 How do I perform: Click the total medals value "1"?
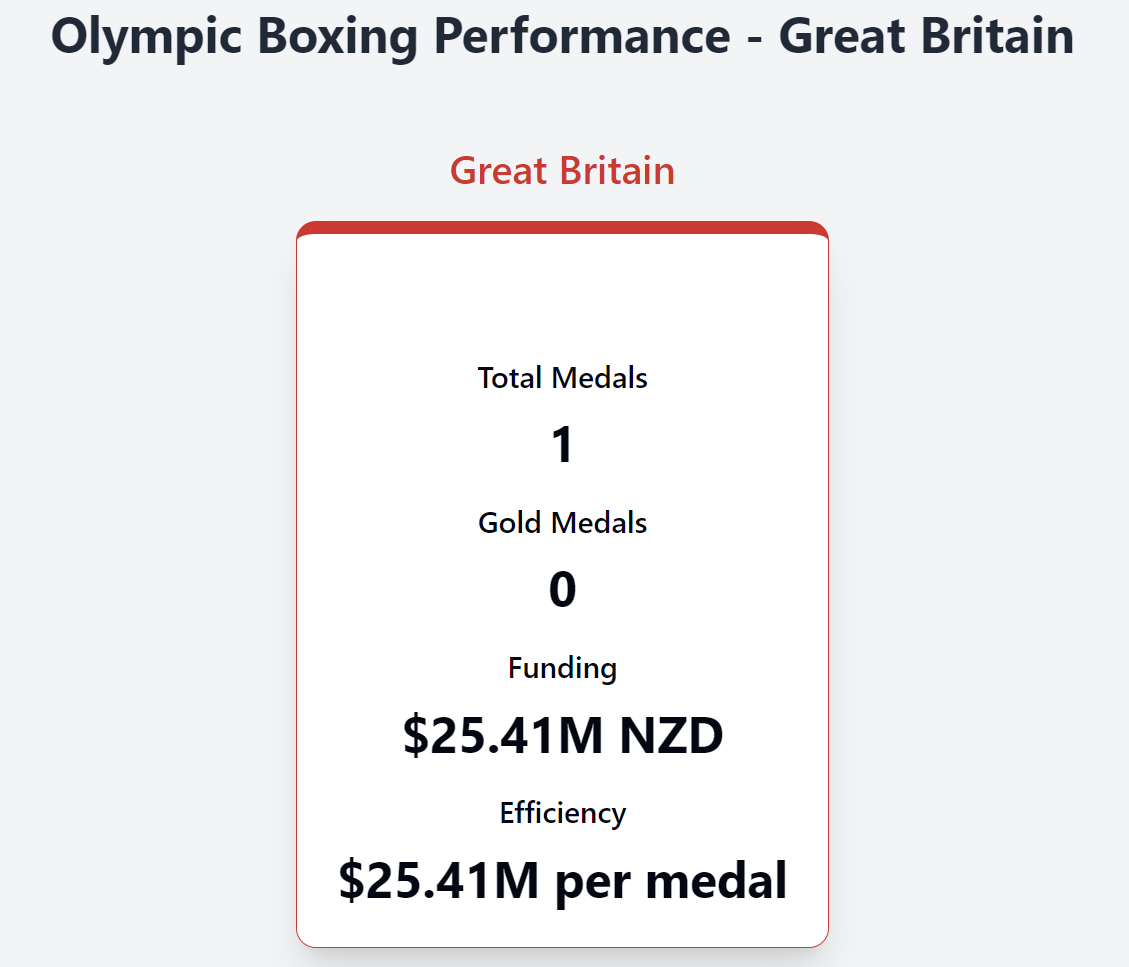point(562,445)
